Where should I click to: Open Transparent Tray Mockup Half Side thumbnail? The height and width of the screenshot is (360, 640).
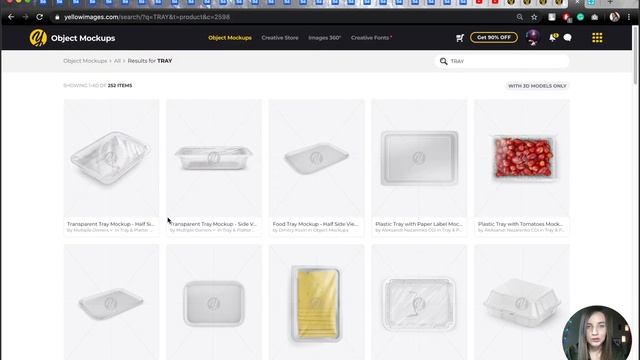[111, 158]
